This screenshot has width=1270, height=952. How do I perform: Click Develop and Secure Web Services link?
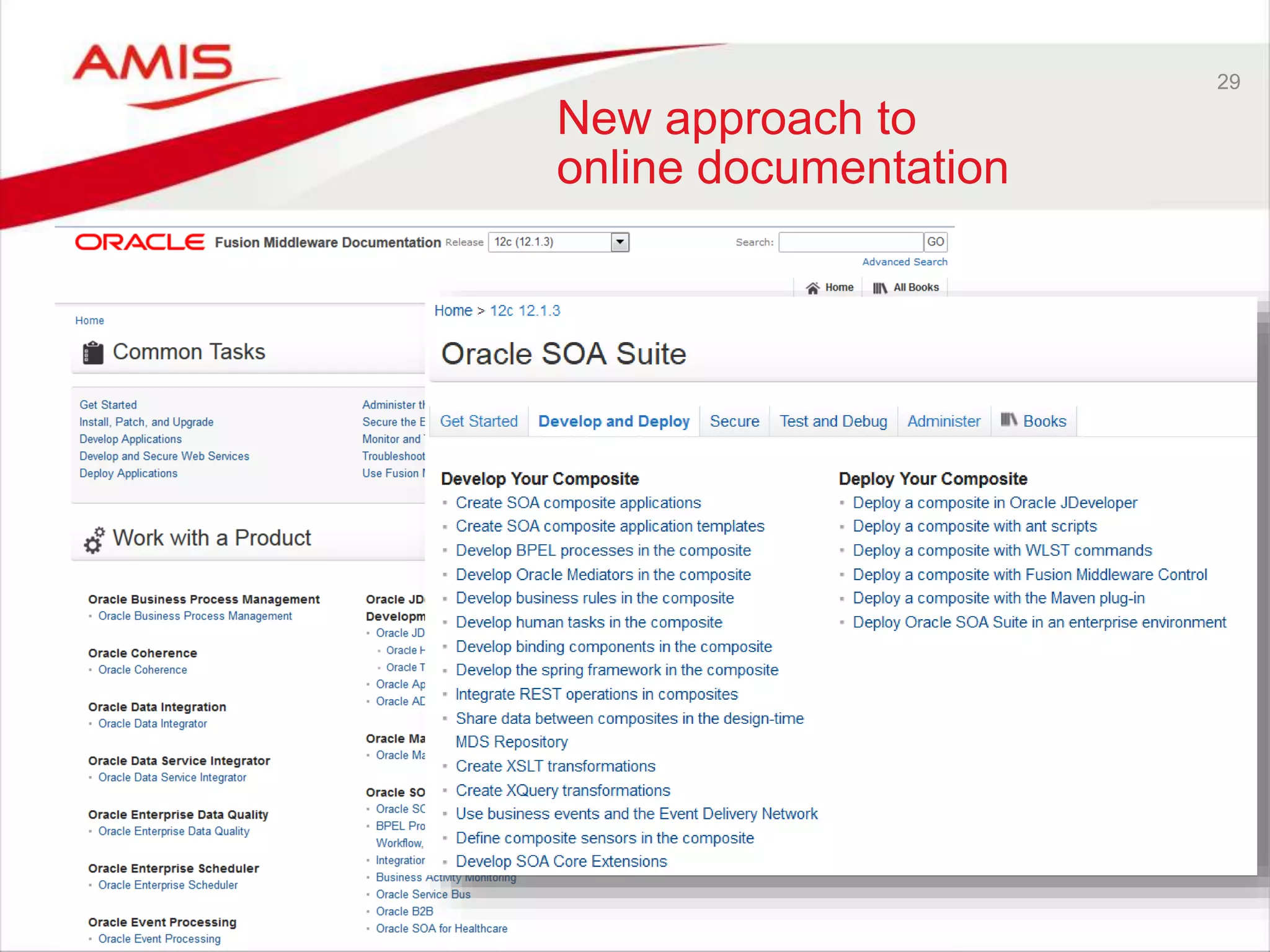coord(164,456)
